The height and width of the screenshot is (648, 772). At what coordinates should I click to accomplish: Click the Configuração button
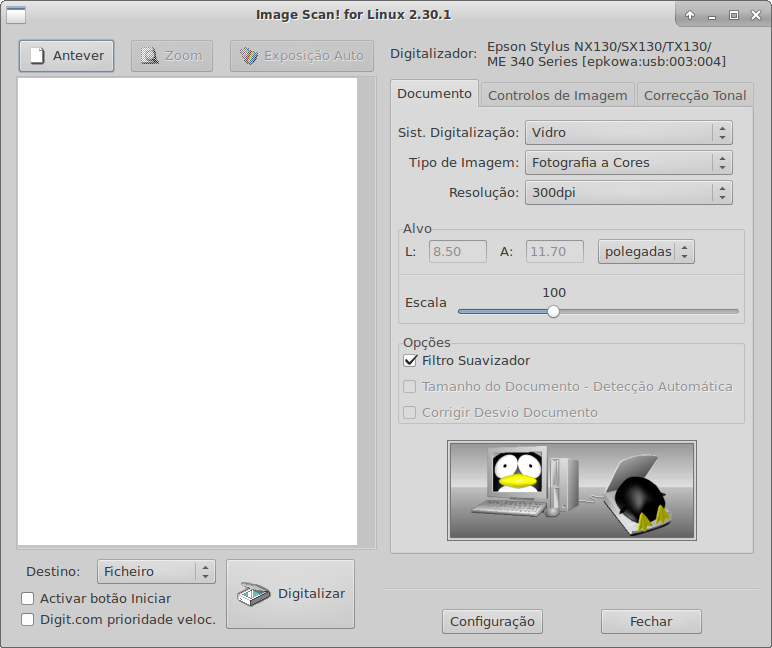492,621
